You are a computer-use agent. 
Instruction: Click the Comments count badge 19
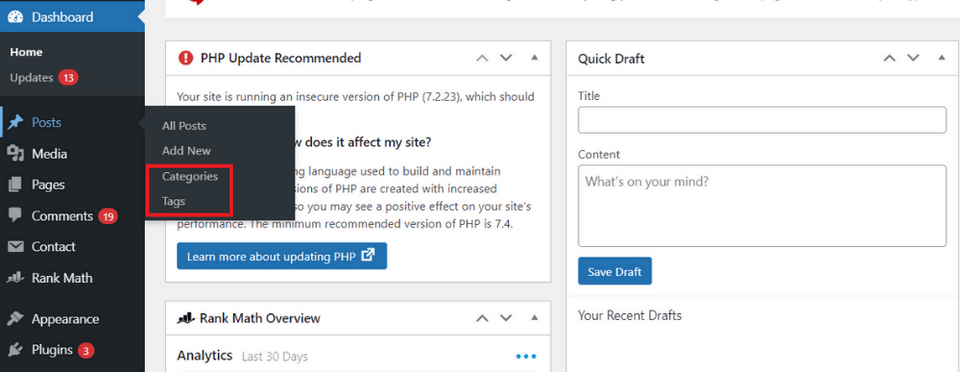click(x=108, y=216)
